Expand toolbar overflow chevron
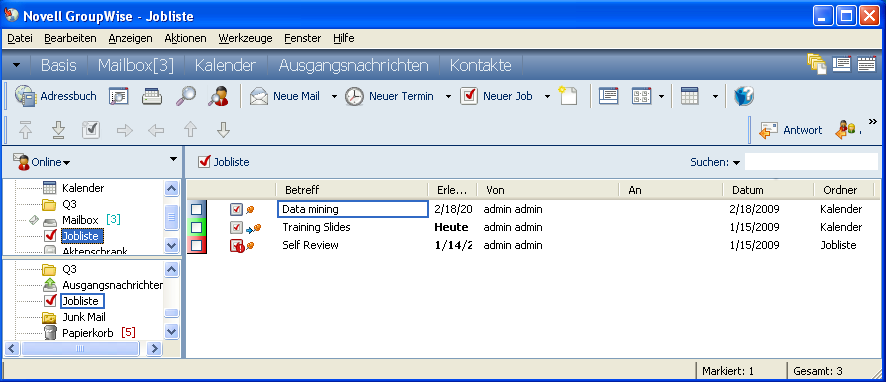This screenshot has width=886, height=382. pyautogui.click(x=872, y=121)
